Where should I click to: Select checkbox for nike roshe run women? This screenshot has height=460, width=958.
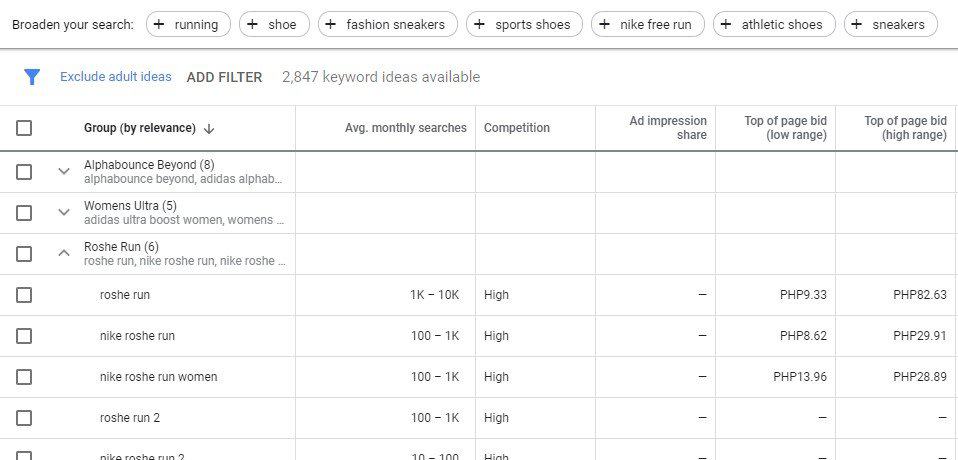(24, 377)
